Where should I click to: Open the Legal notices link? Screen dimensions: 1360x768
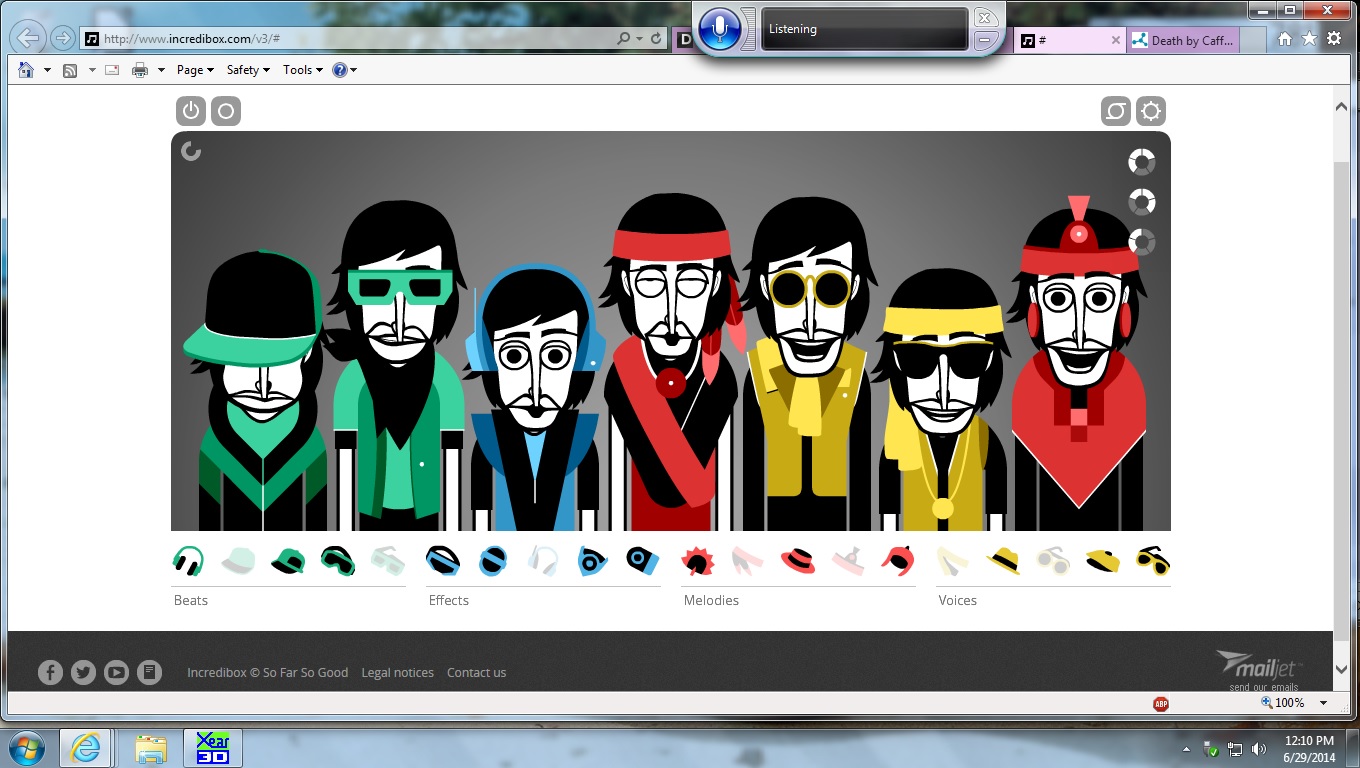[x=398, y=672]
